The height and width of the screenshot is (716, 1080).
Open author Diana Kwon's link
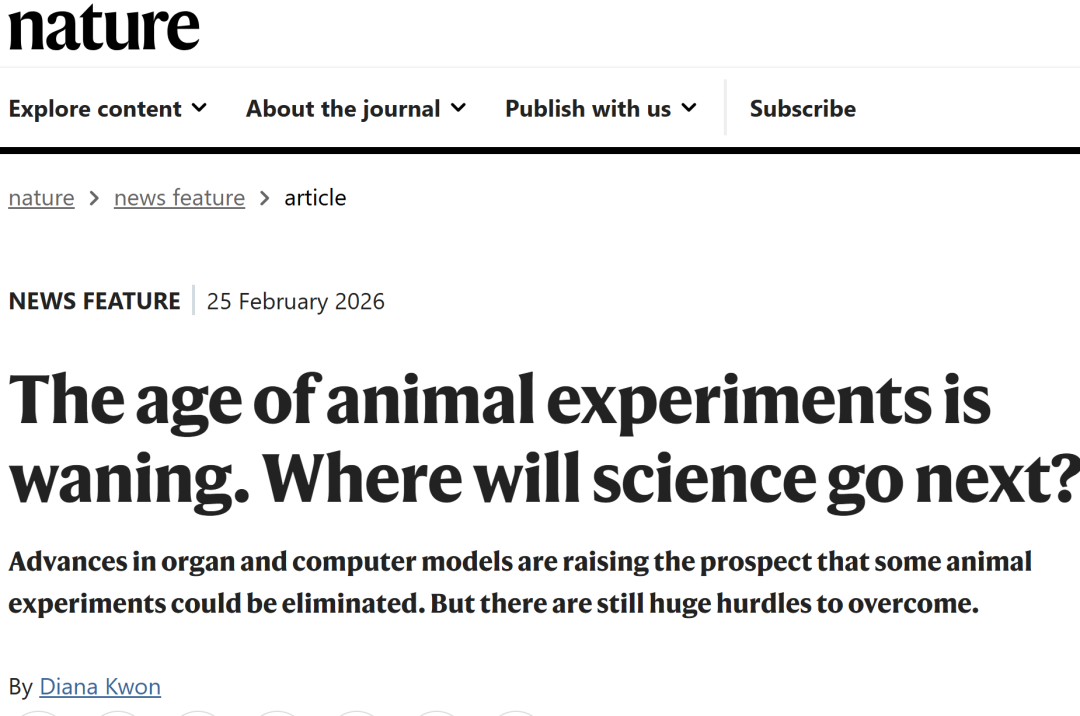coord(100,687)
